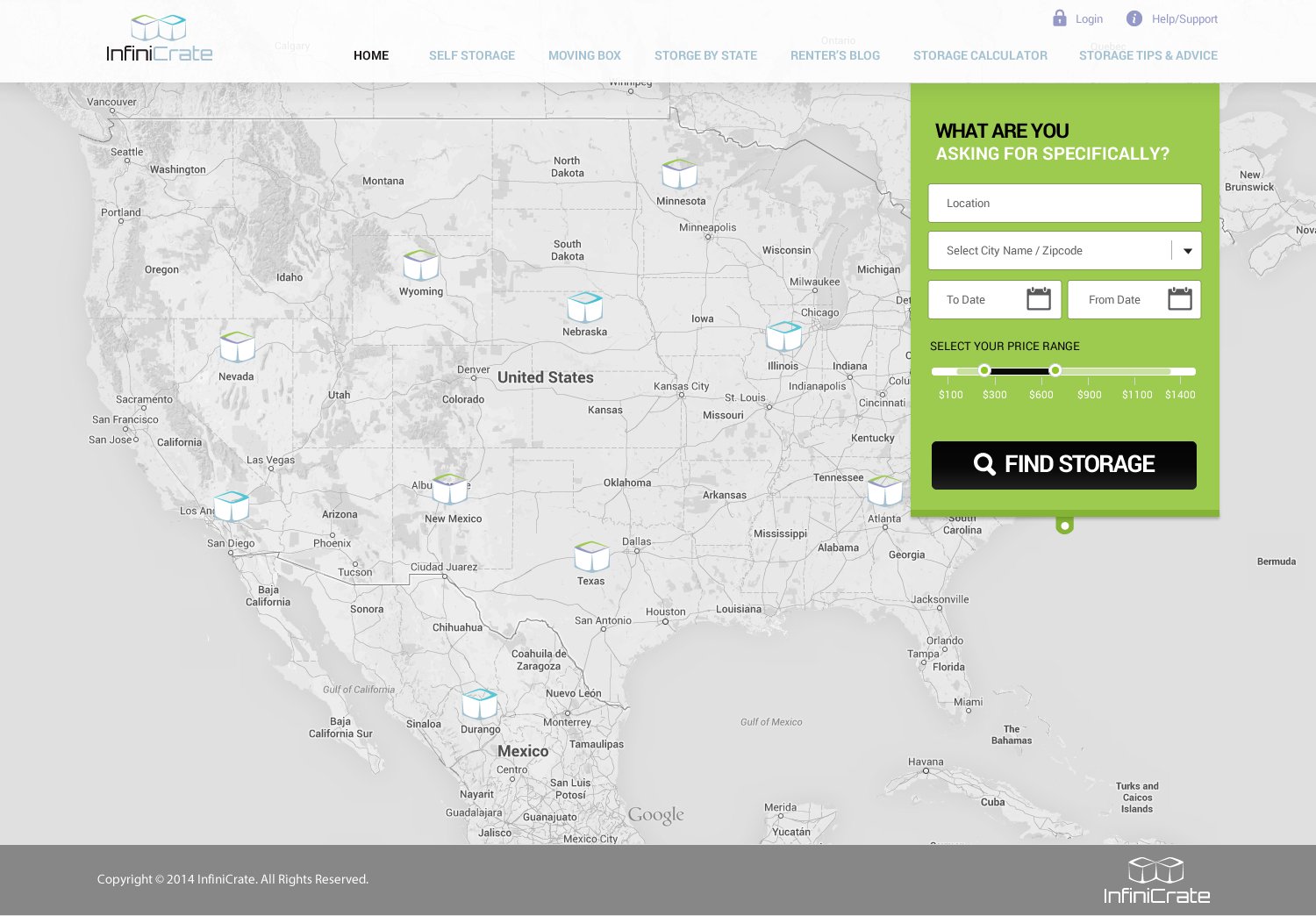The image size is (1316, 916).
Task: Open the To Date calendar icon
Action: pyautogui.click(x=1039, y=298)
